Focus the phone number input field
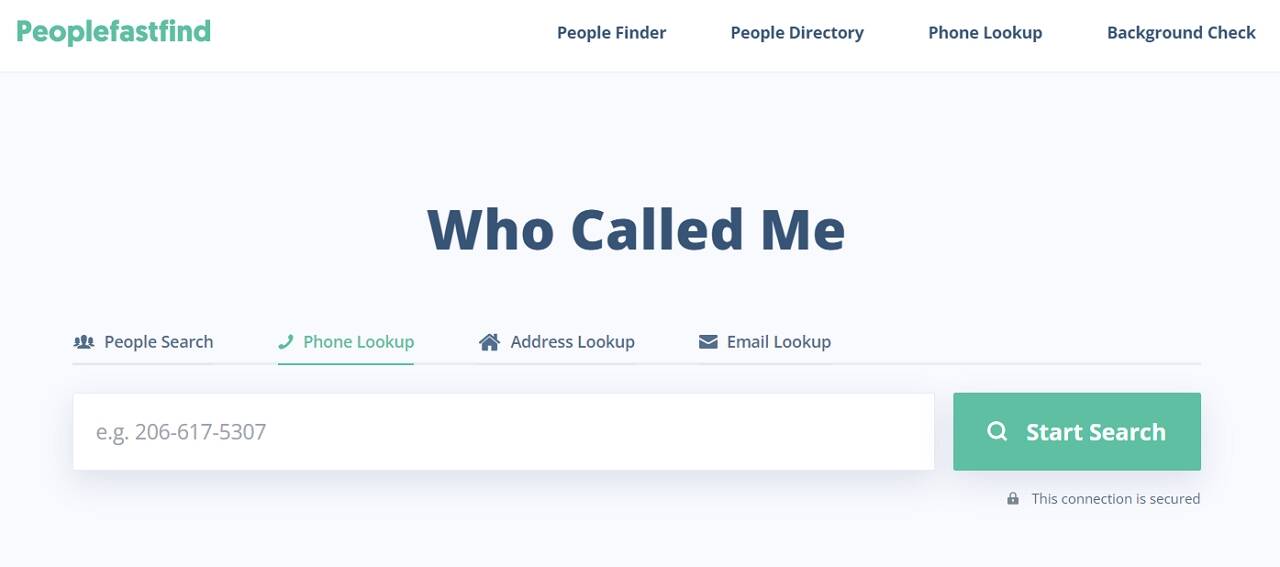Screen dimensions: 1280x567 503,432
